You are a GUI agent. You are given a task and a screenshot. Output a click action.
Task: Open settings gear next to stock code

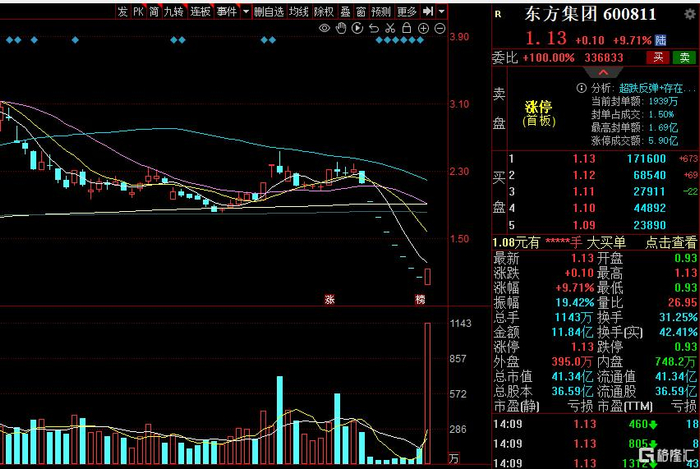690,14
